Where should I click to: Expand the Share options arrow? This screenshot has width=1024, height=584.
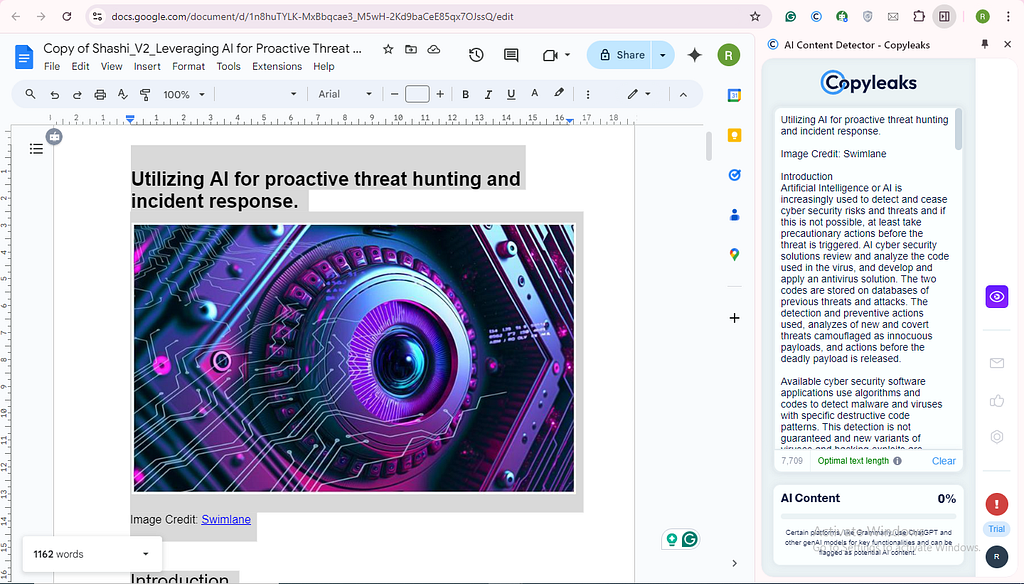pos(663,56)
